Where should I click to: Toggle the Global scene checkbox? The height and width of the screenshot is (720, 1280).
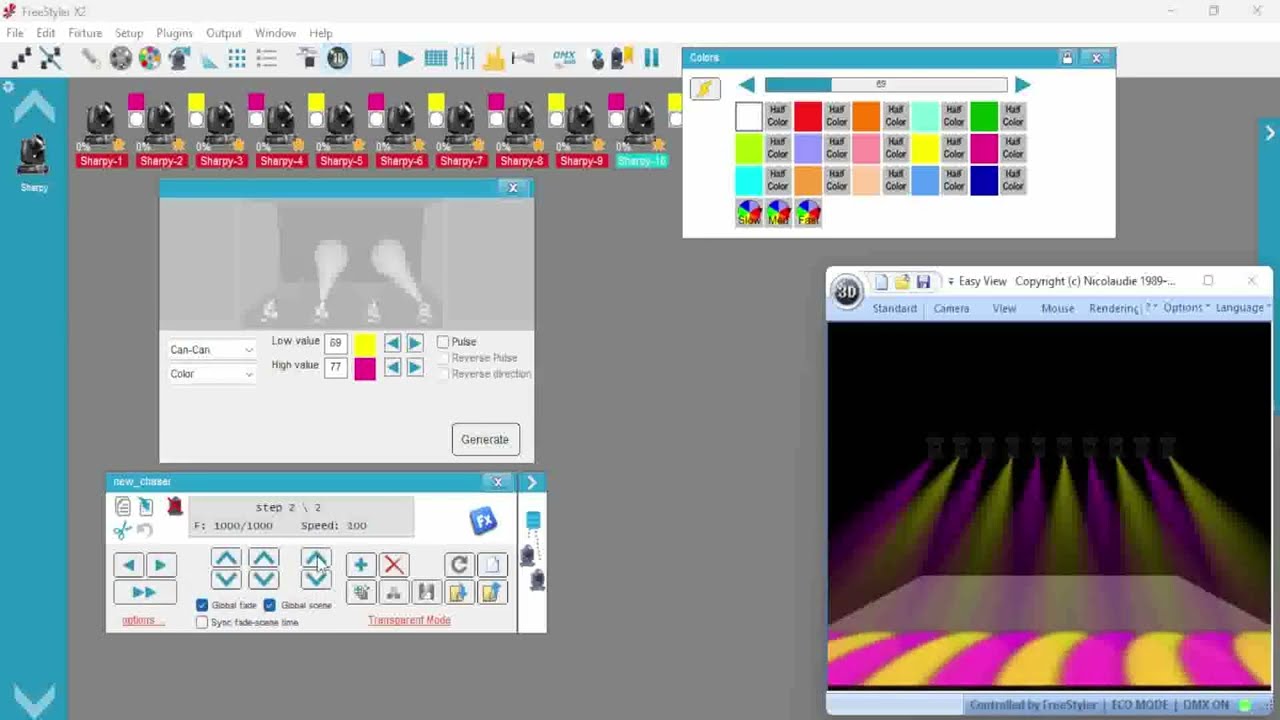270,605
